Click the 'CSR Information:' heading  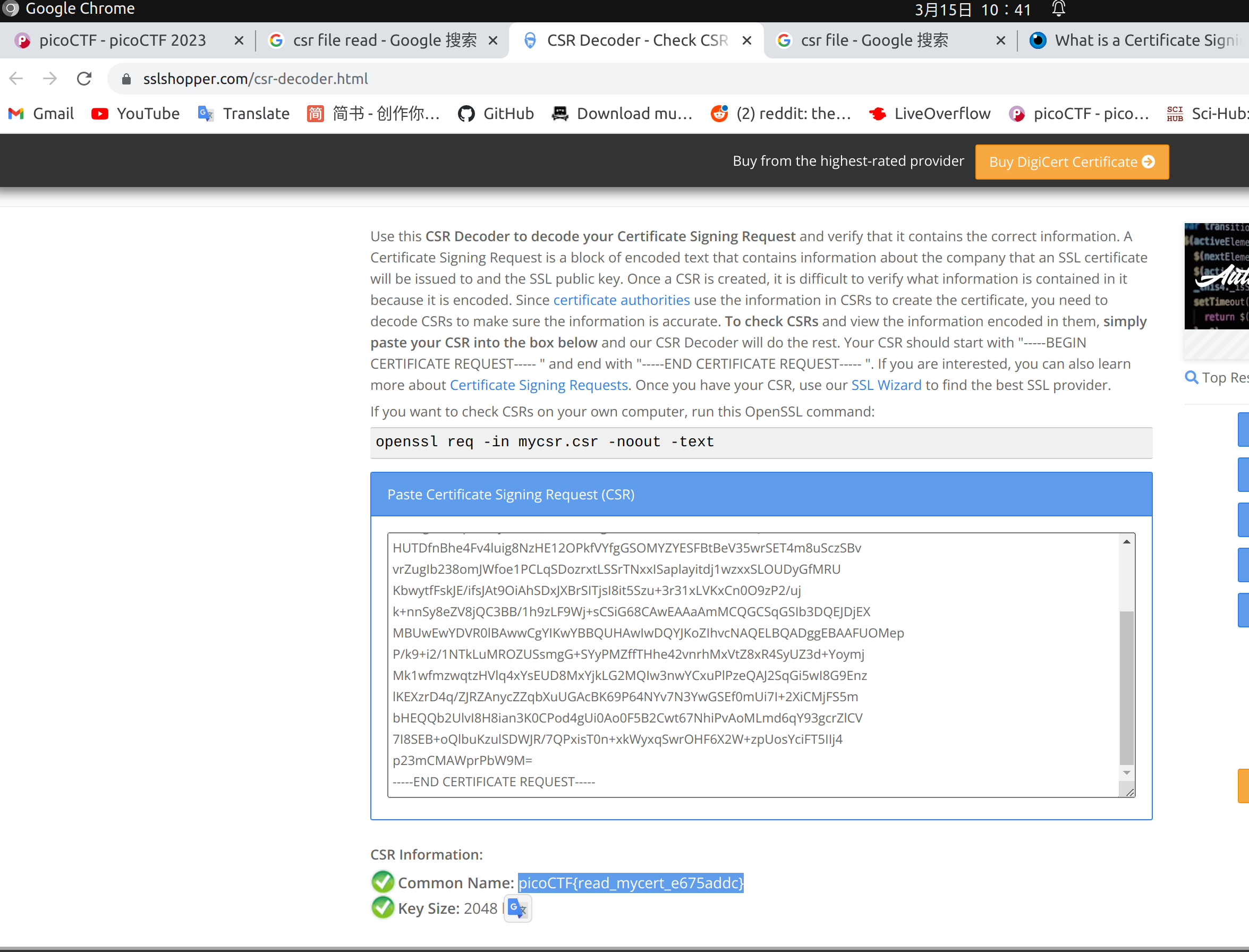[427, 855]
